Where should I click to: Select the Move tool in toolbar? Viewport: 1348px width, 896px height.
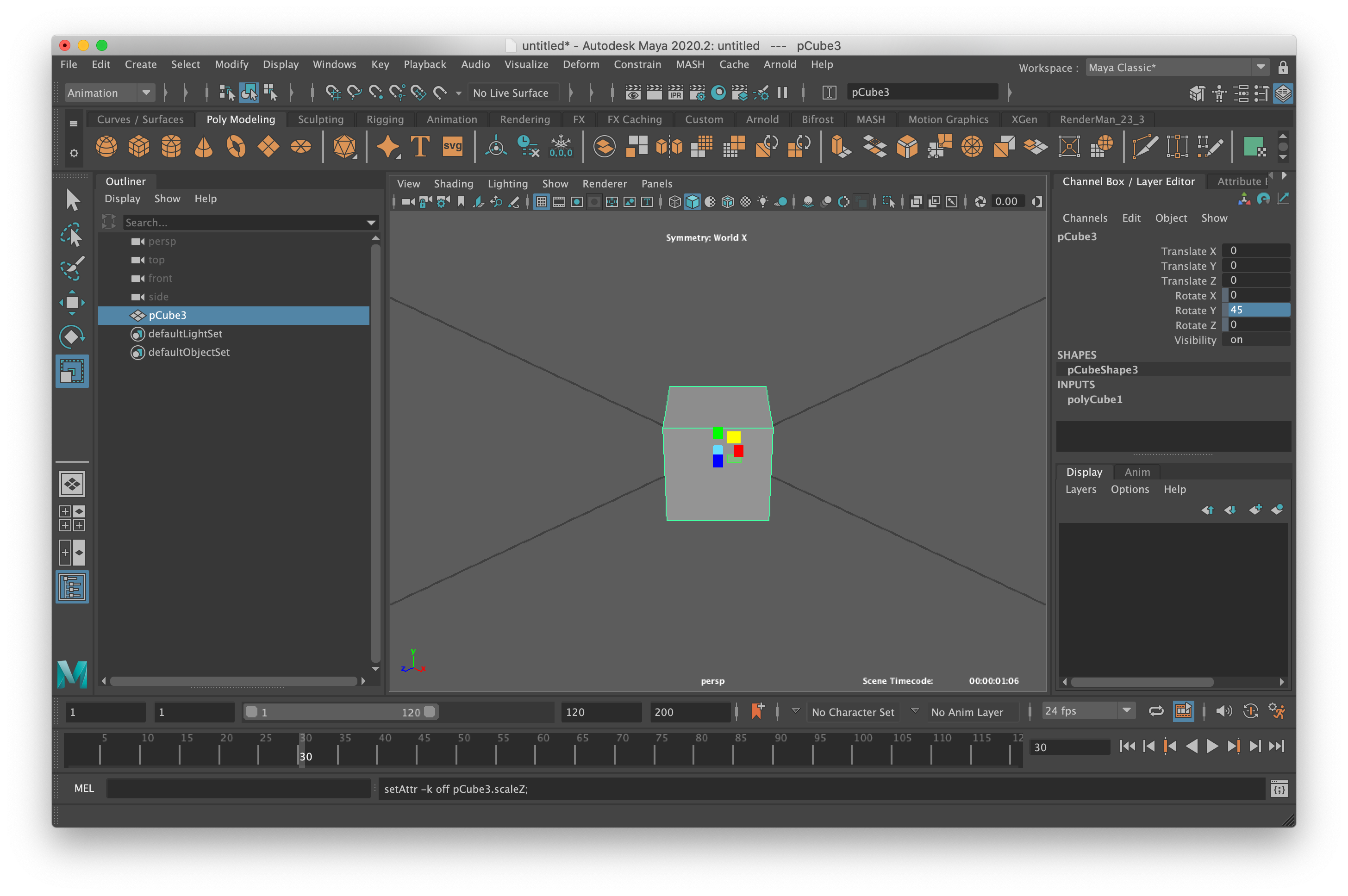click(75, 300)
